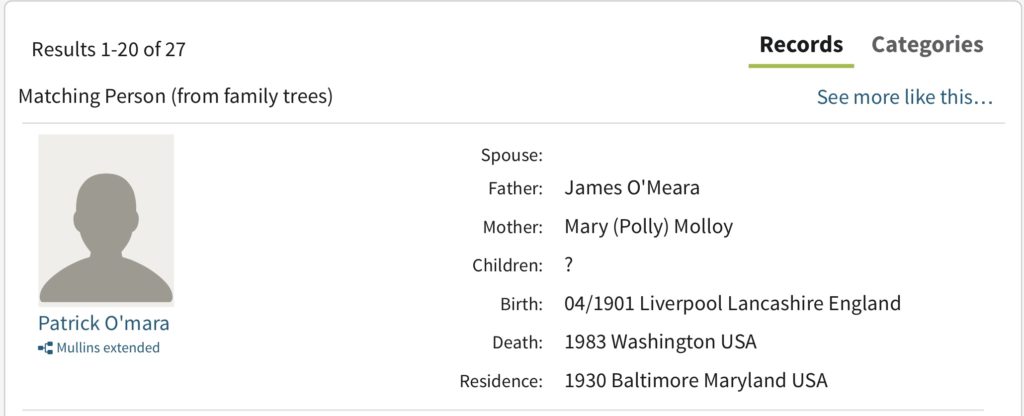Select father's name James O'Meara

pos(632,188)
